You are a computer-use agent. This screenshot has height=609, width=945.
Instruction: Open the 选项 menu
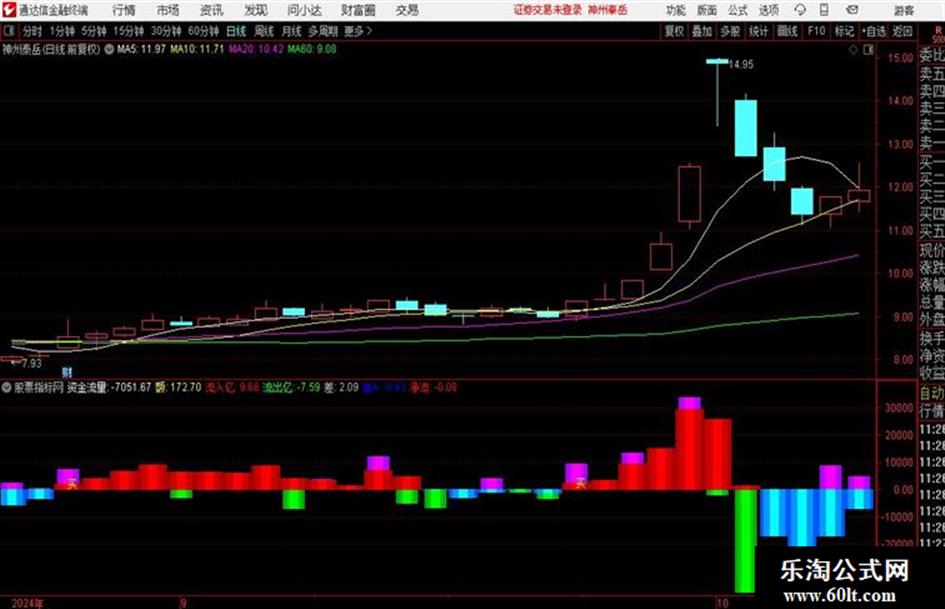(768, 10)
